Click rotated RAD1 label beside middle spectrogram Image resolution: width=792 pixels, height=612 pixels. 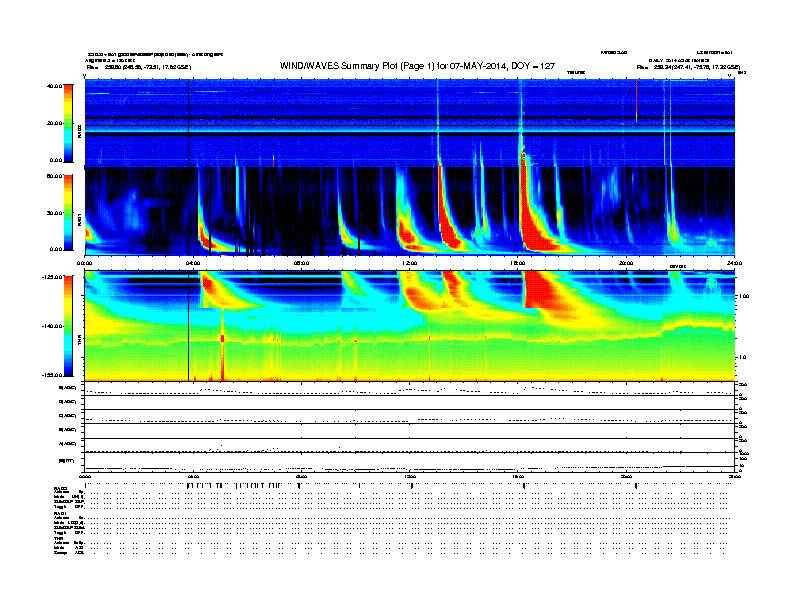[79, 219]
